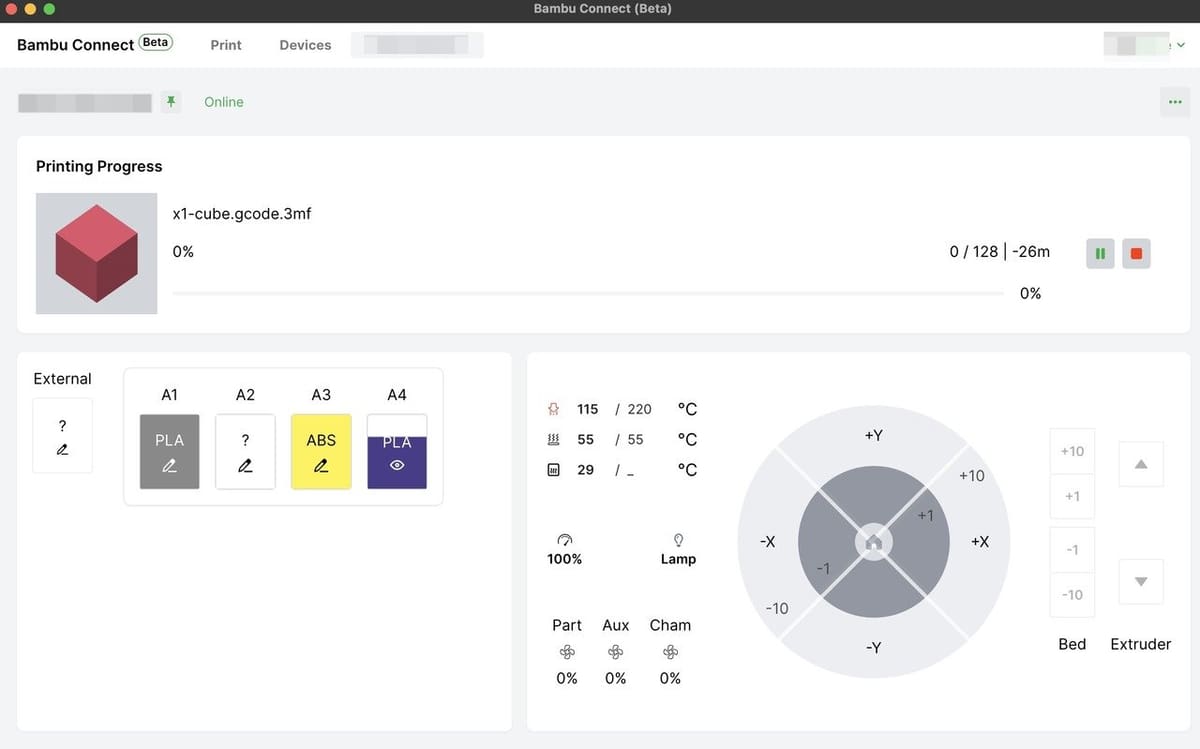
Task: Click the Extruder label
Action: tap(1141, 644)
